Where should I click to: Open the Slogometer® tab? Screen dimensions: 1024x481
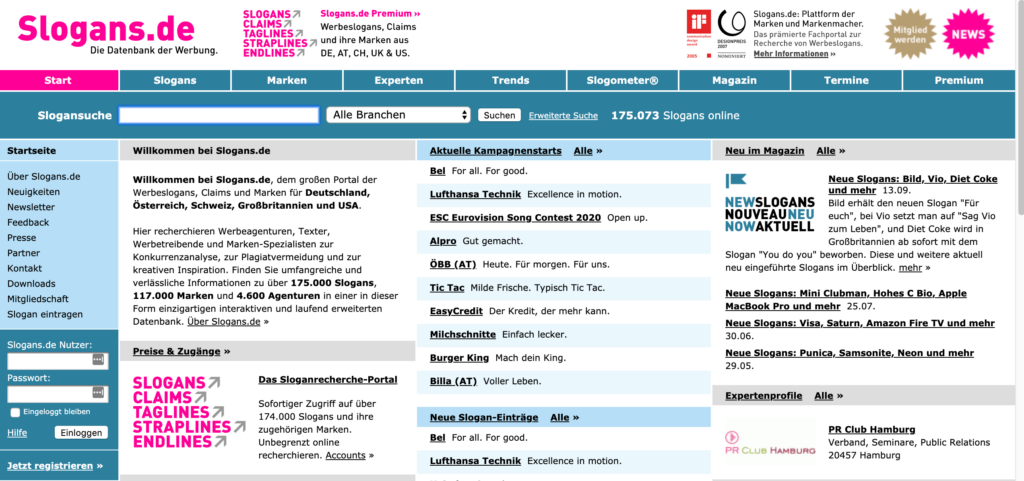tap(622, 80)
